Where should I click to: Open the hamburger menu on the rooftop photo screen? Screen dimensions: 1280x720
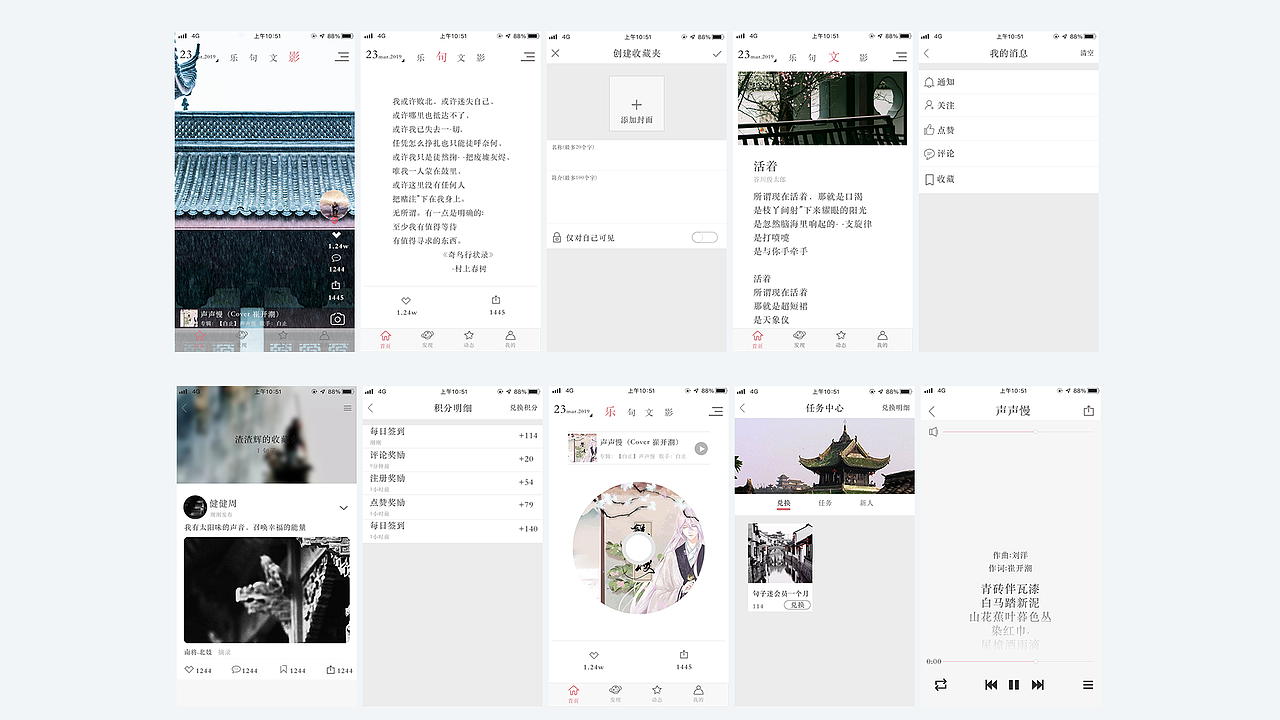tap(343, 57)
